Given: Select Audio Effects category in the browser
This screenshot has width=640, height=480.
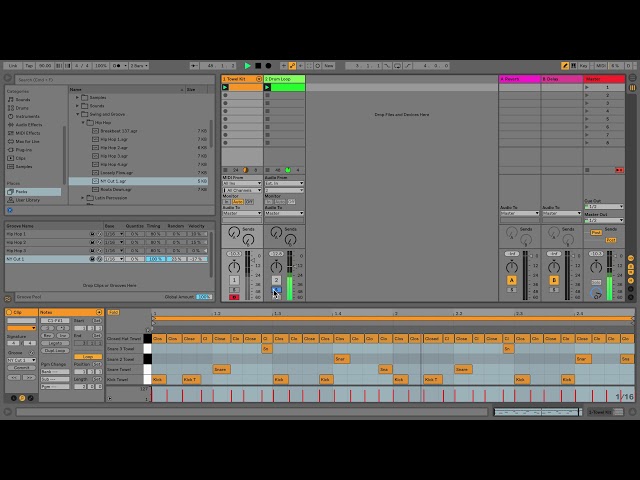Looking at the screenshot, I should click(28, 125).
